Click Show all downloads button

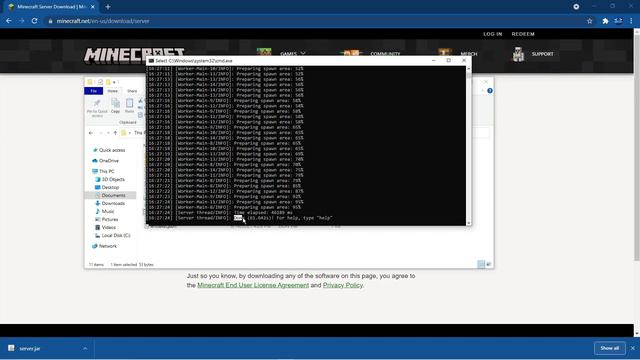609,348
